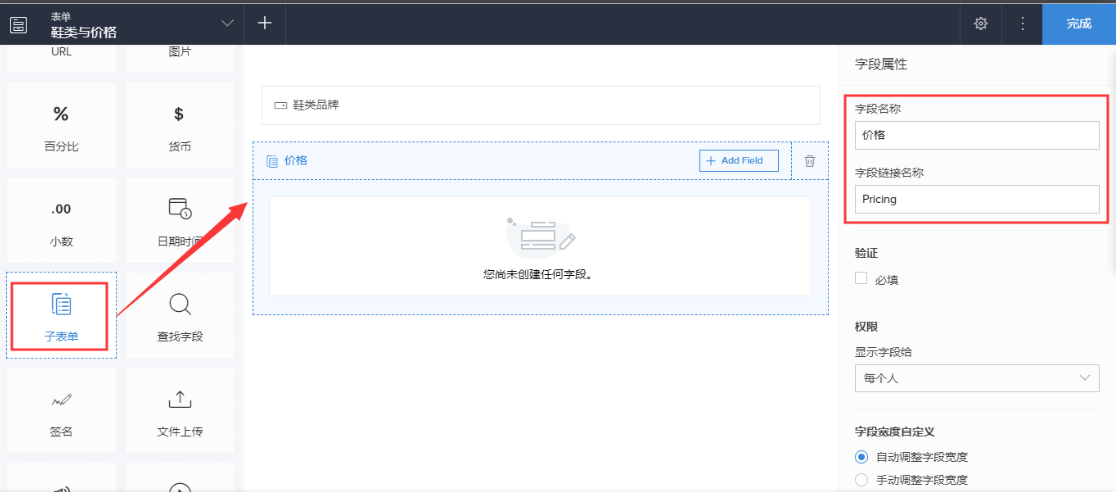Screen dimensions: 1116x492
Task: Select 自动调整字段宽度 radio option
Action: pos(861,457)
